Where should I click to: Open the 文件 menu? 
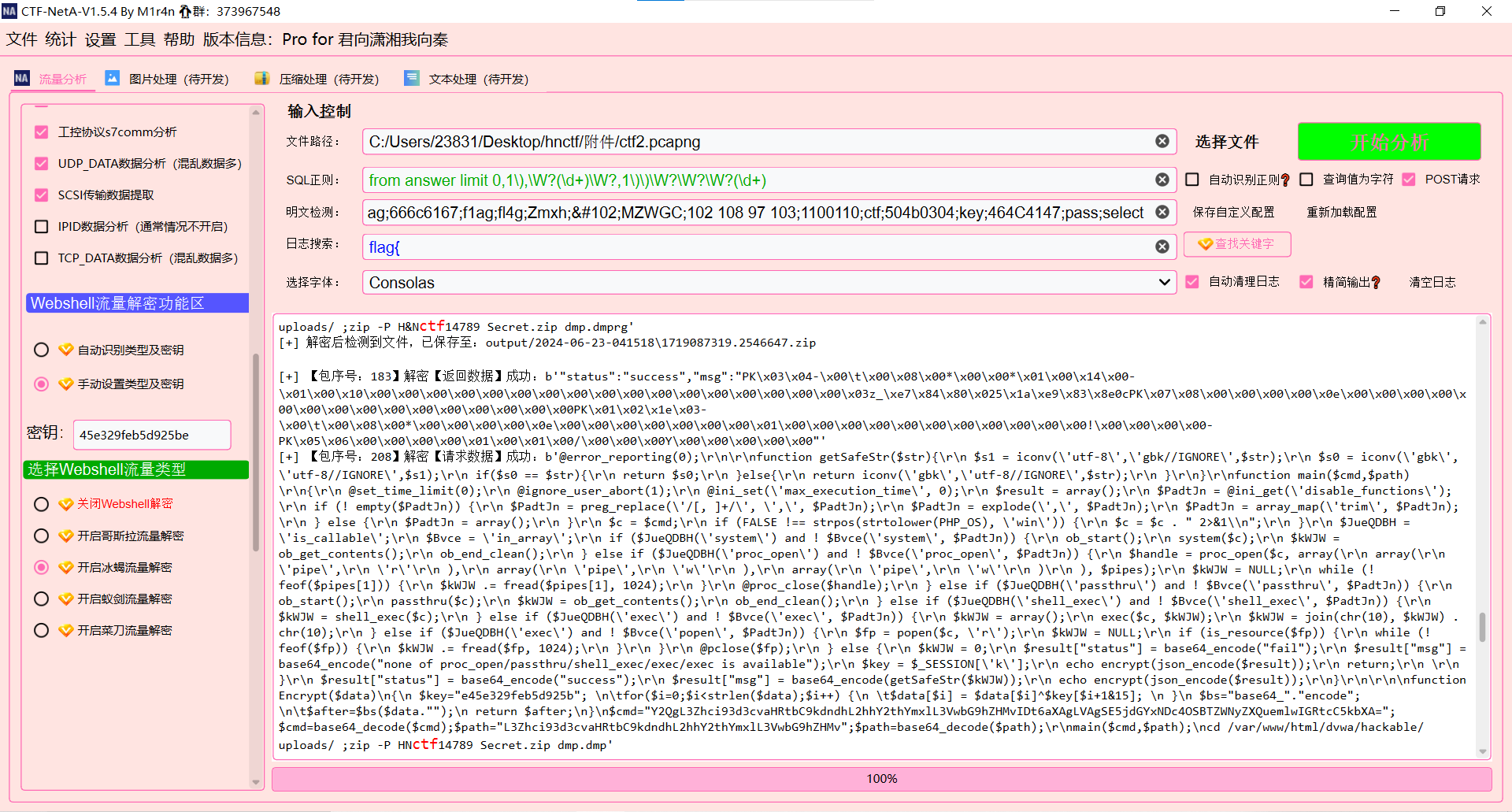point(22,39)
